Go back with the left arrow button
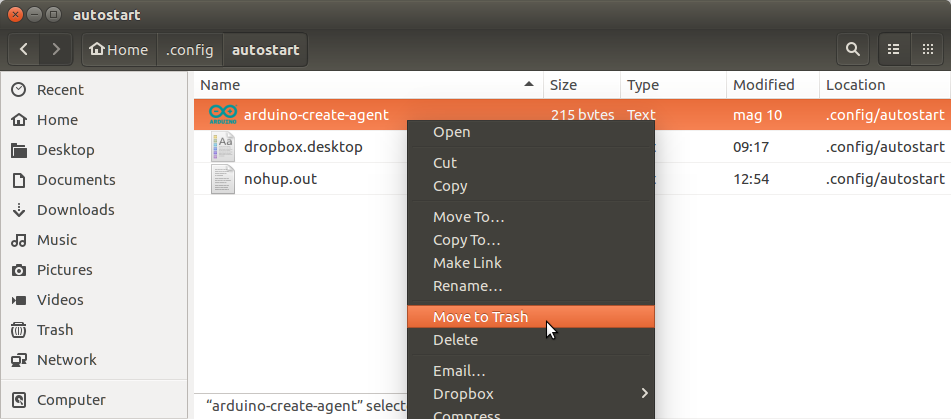Viewport: 951px width, 419px height. (24, 49)
